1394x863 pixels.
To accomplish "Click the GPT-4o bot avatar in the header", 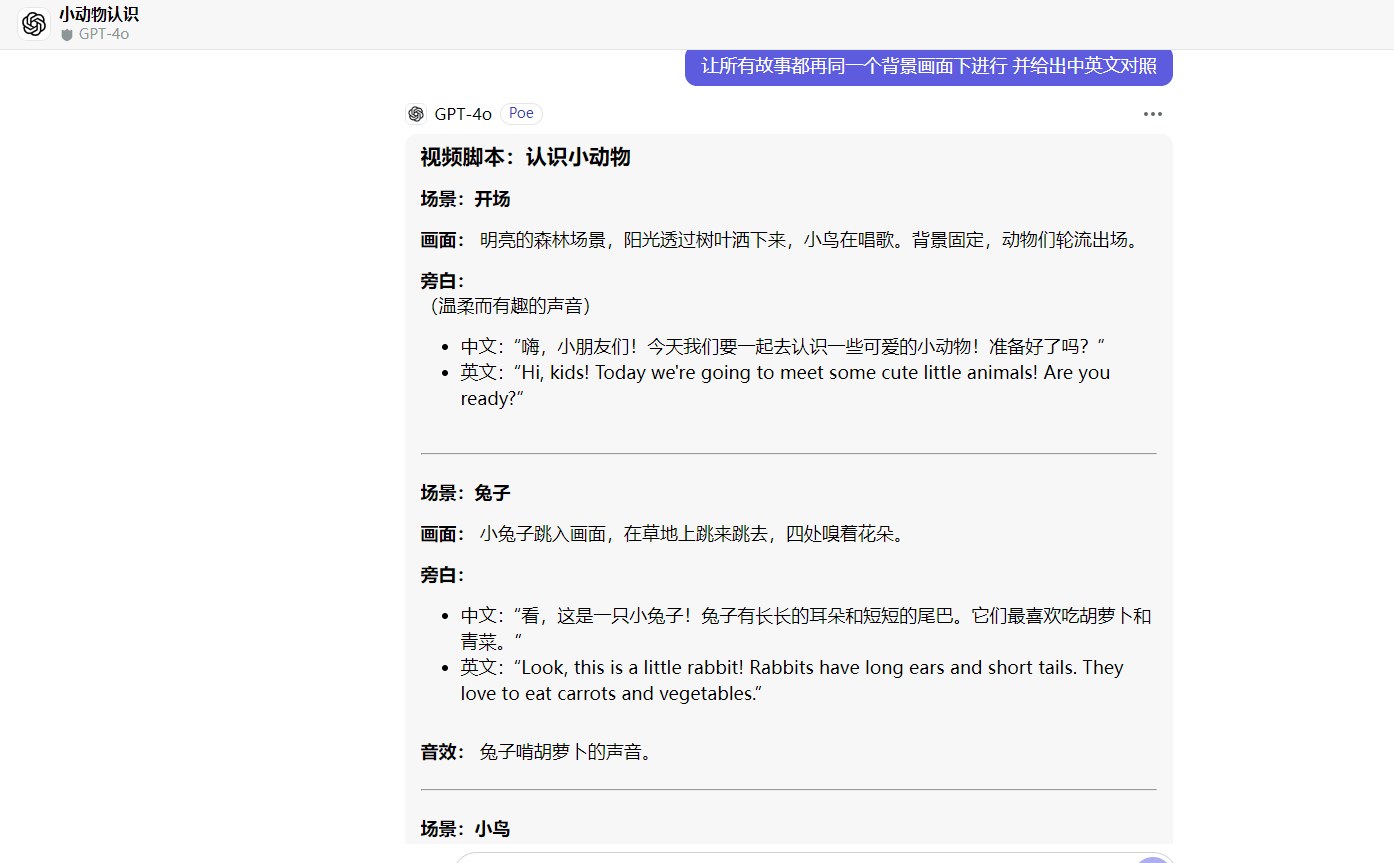I will 34,24.
